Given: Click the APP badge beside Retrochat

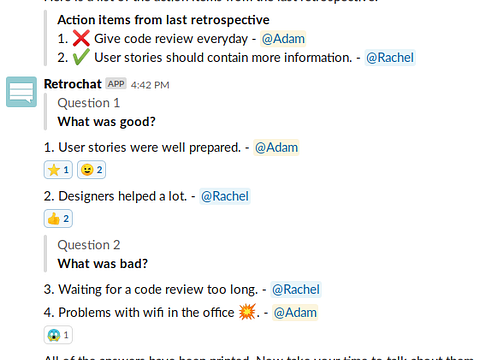Looking at the screenshot, I should [x=116, y=84].
